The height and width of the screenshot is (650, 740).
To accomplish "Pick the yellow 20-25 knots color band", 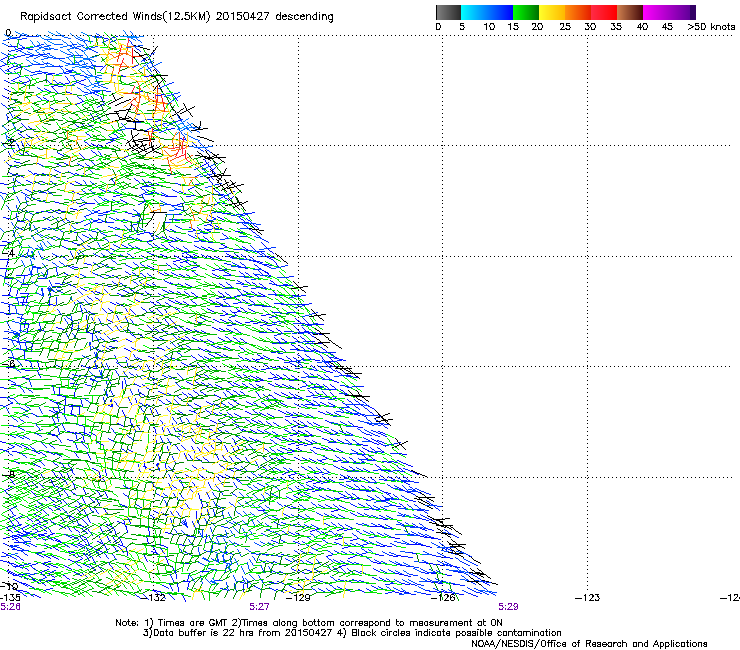I will pyautogui.click(x=552, y=12).
